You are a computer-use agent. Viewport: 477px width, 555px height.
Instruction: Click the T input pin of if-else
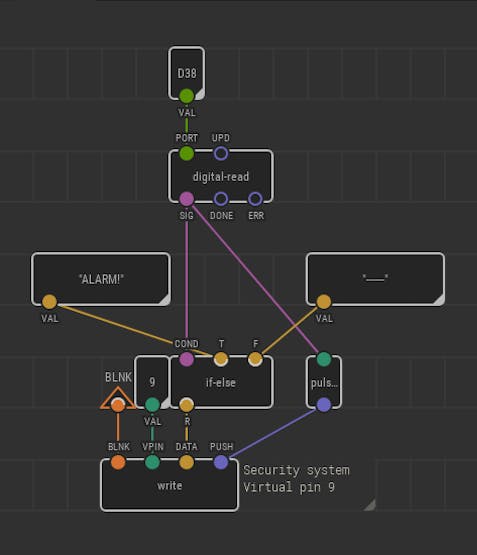[221, 359]
